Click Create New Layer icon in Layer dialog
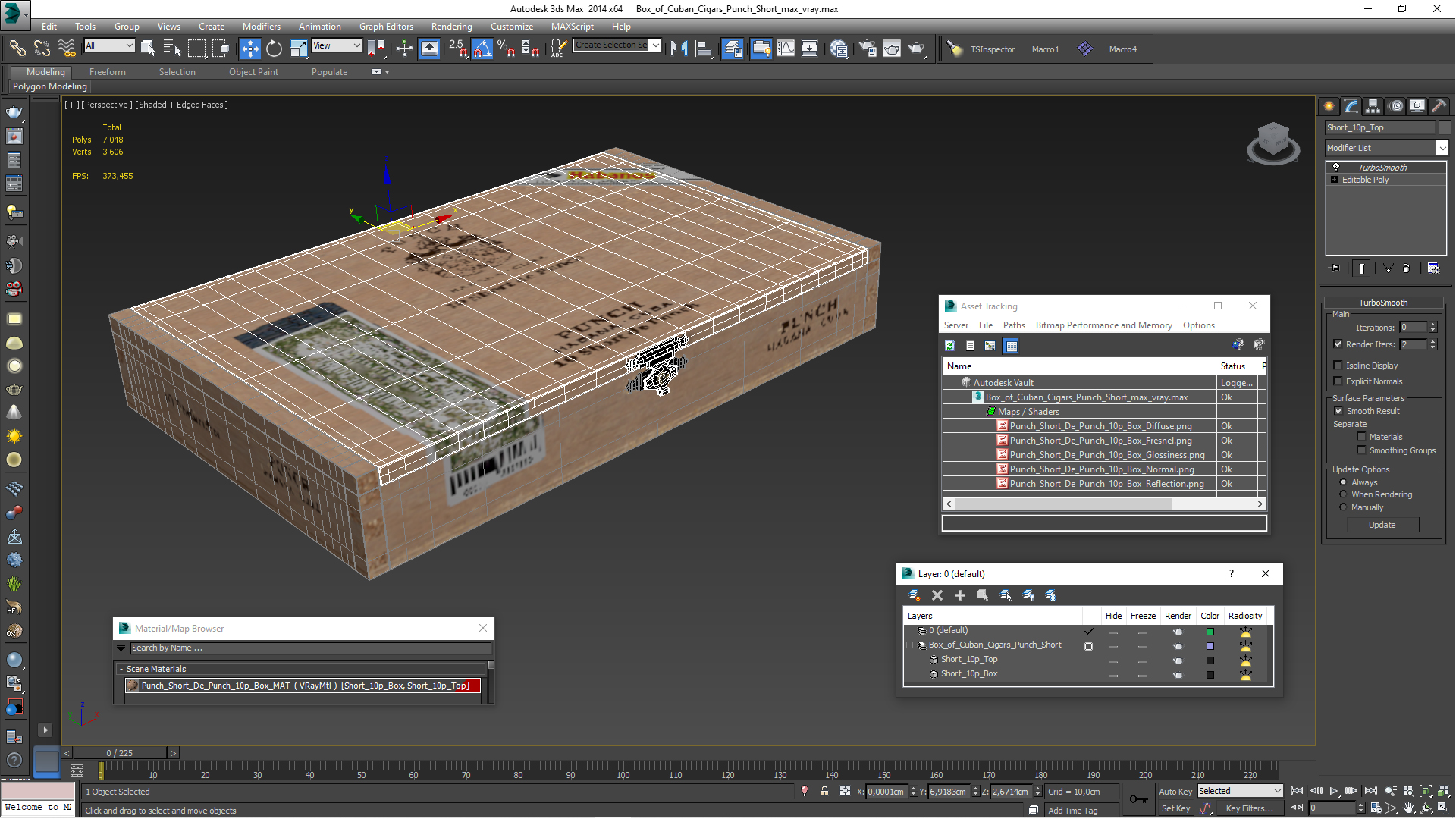This screenshot has width=1456, height=819. point(915,595)
